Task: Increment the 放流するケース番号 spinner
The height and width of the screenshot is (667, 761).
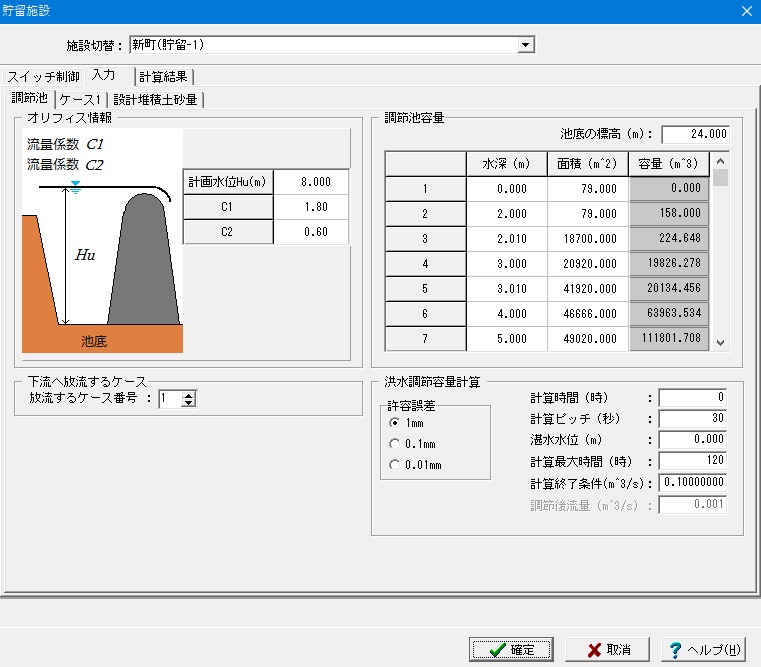Action: coord(189,394)
